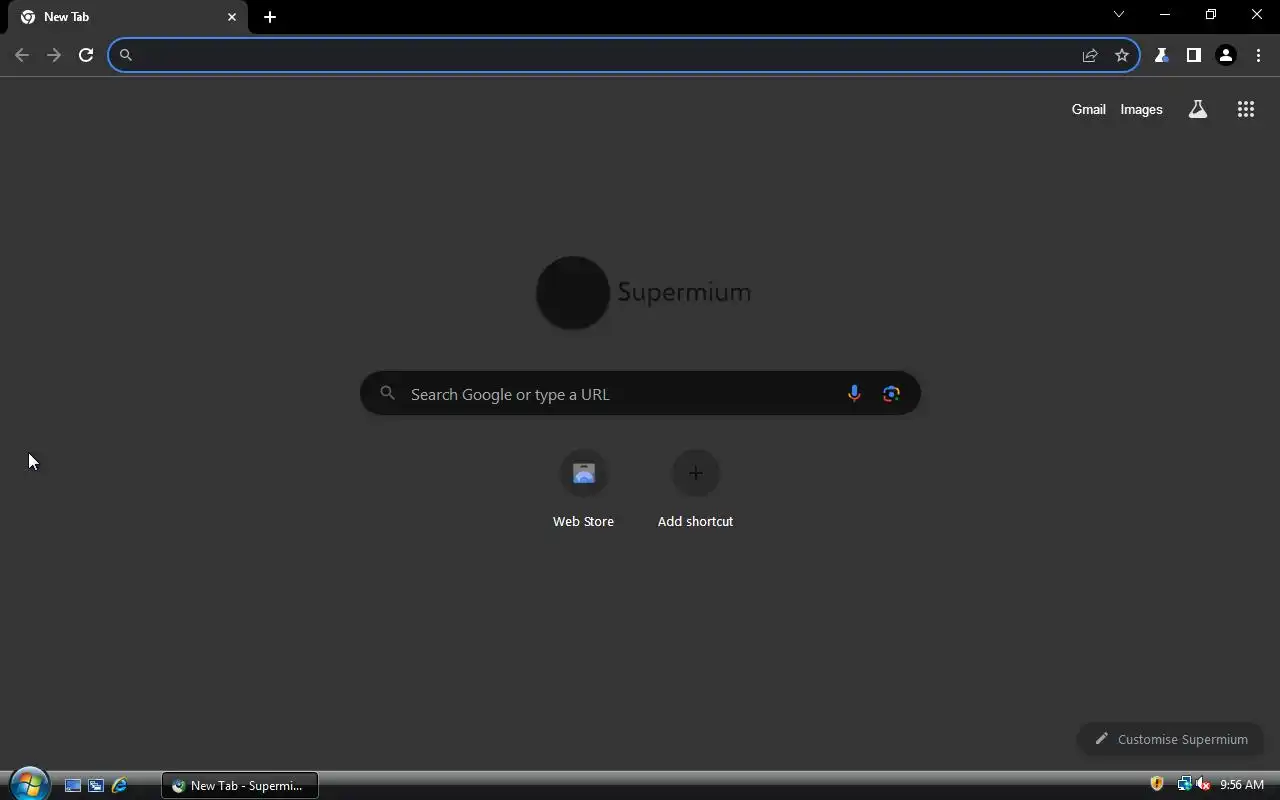Click the Supermium logo

pyautogui.click(x=643, y=292)
